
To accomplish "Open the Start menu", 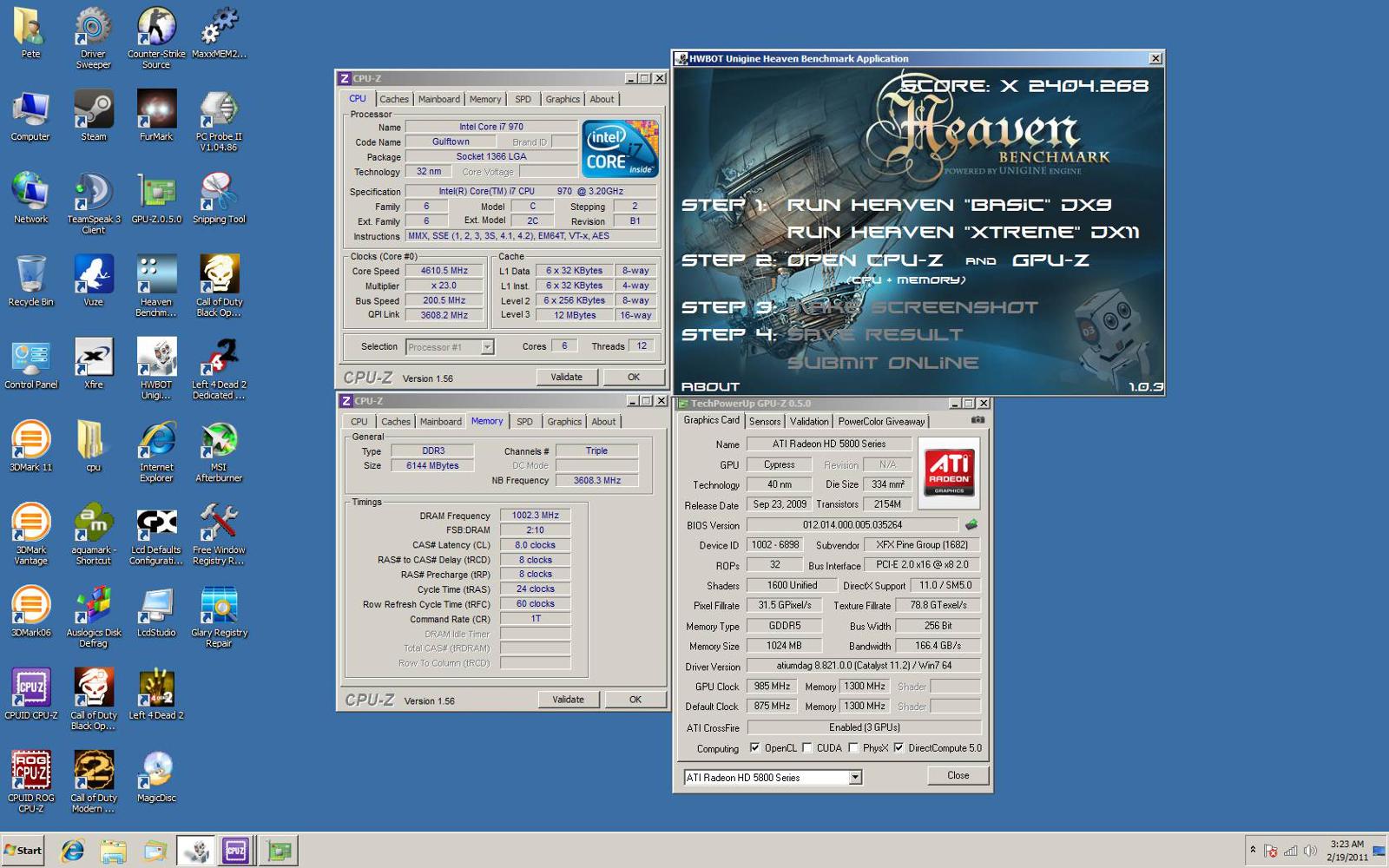I will (x=23, y=851).
